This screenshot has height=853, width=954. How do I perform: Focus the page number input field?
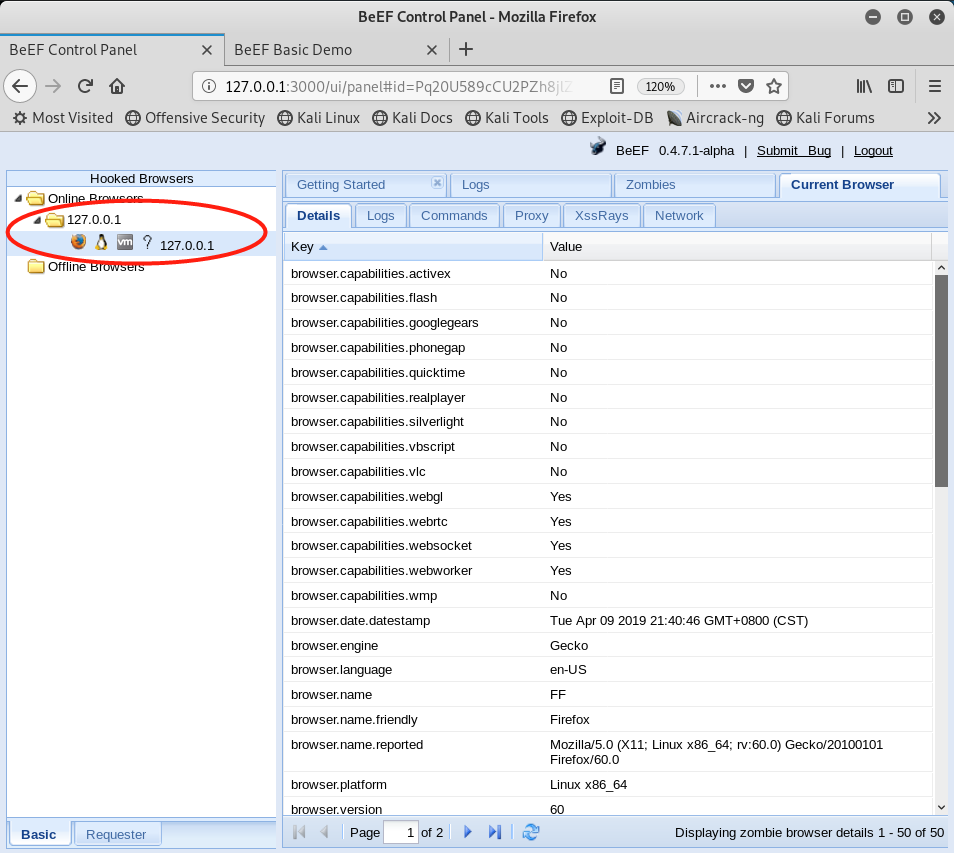[x=401, y=832]
